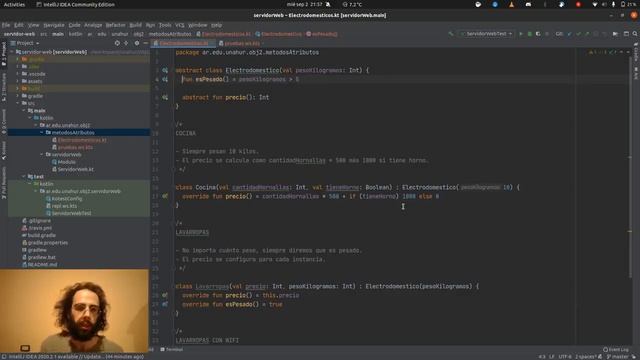Open the Project panel settings gear
640x360 pixels.
click(x=137, y=43)
